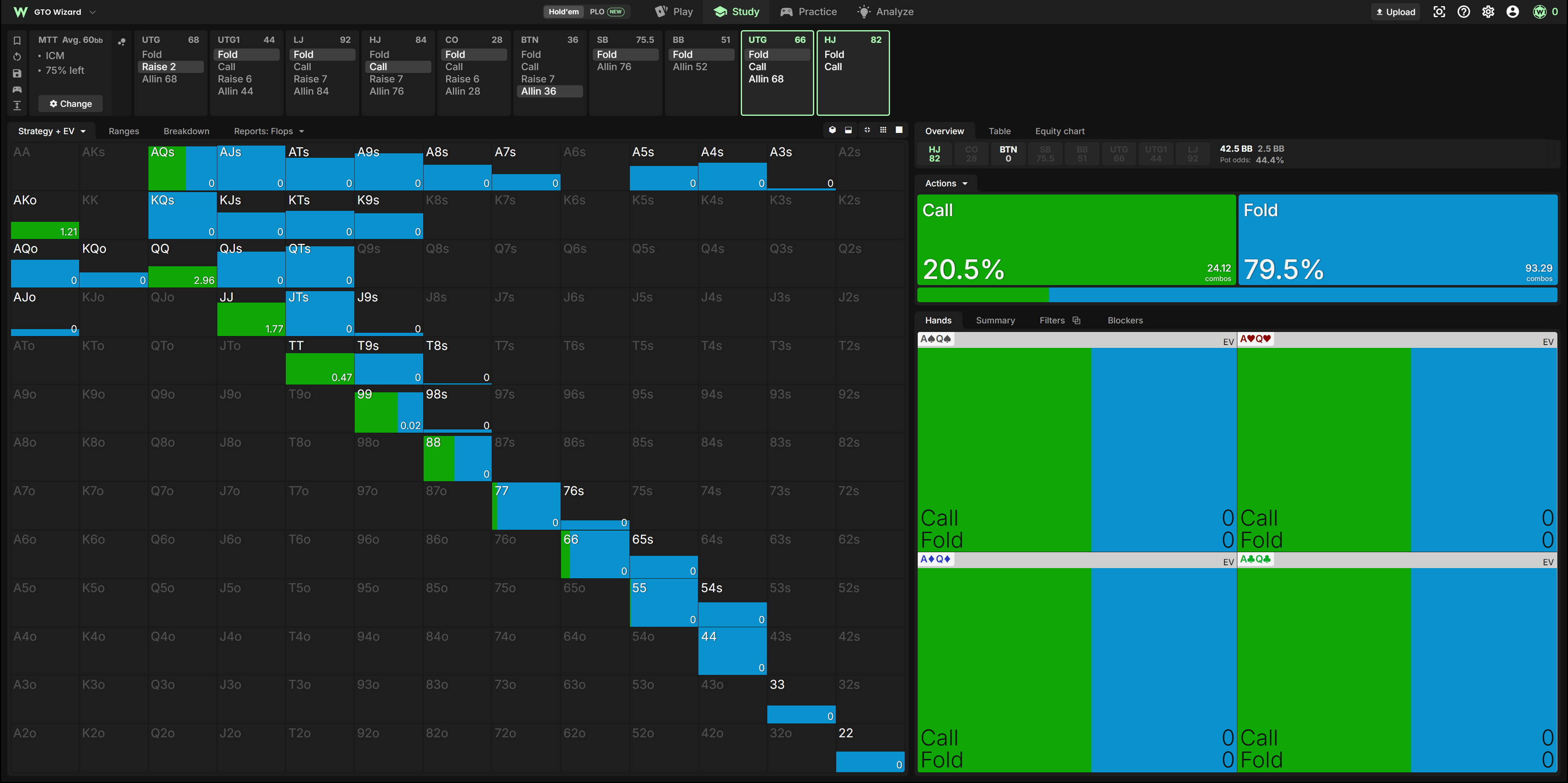Viewport: 1568px width, 783px height.
Task: Click the Upload button
Action: pos(1395,11)
